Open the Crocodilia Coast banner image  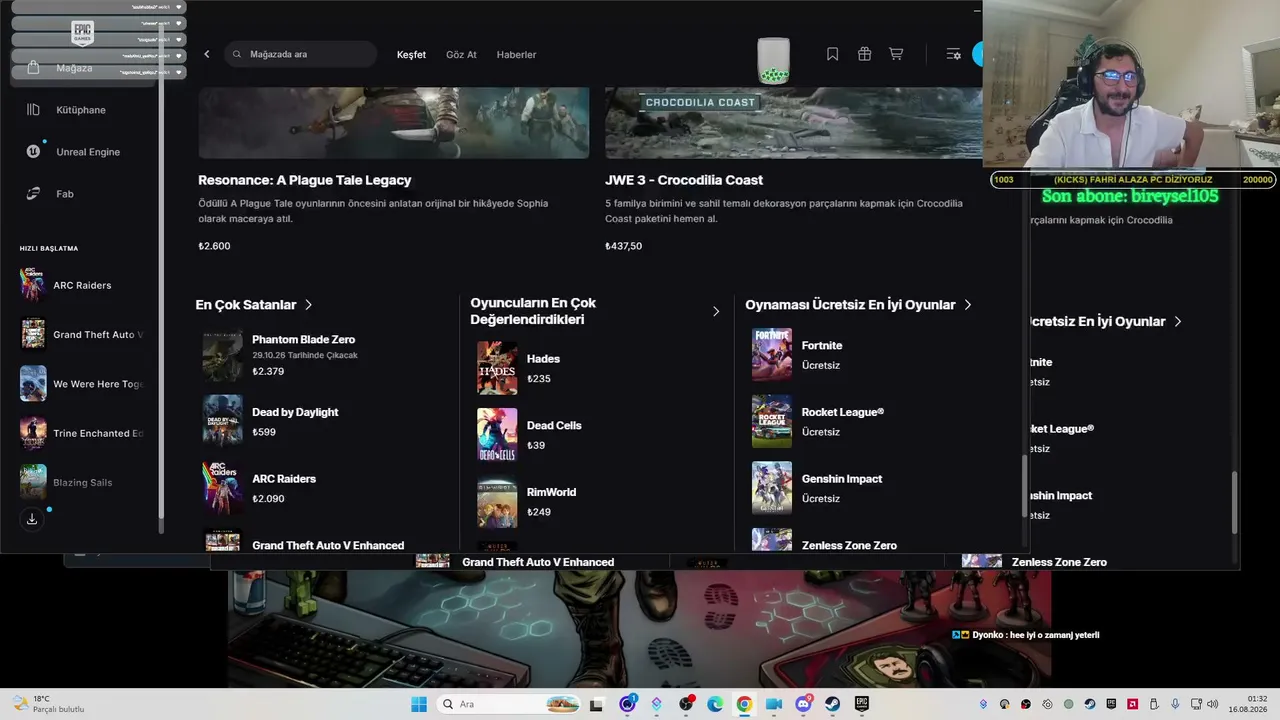coord(794,123)
